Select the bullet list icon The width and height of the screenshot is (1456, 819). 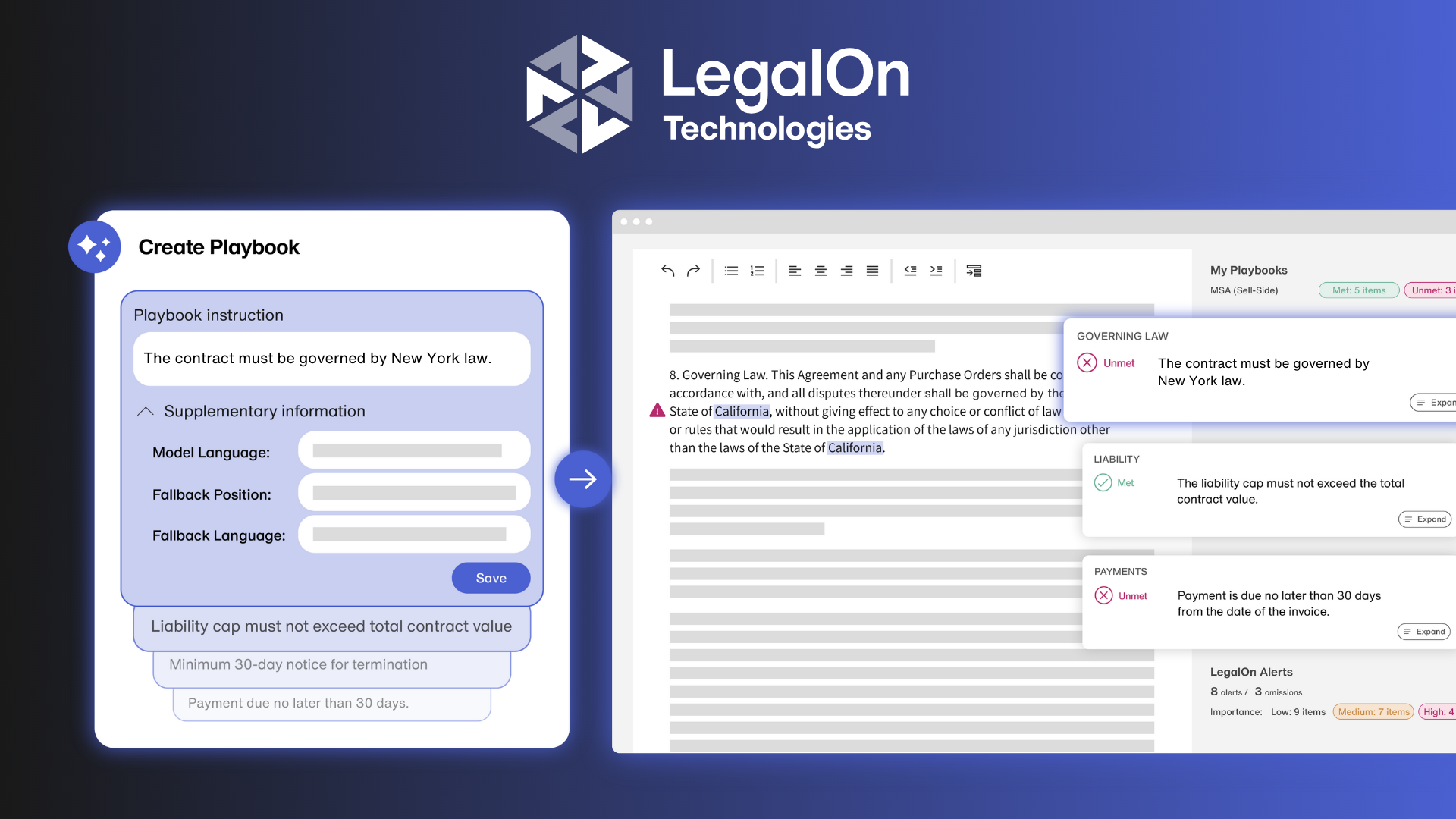pos(731,270)
